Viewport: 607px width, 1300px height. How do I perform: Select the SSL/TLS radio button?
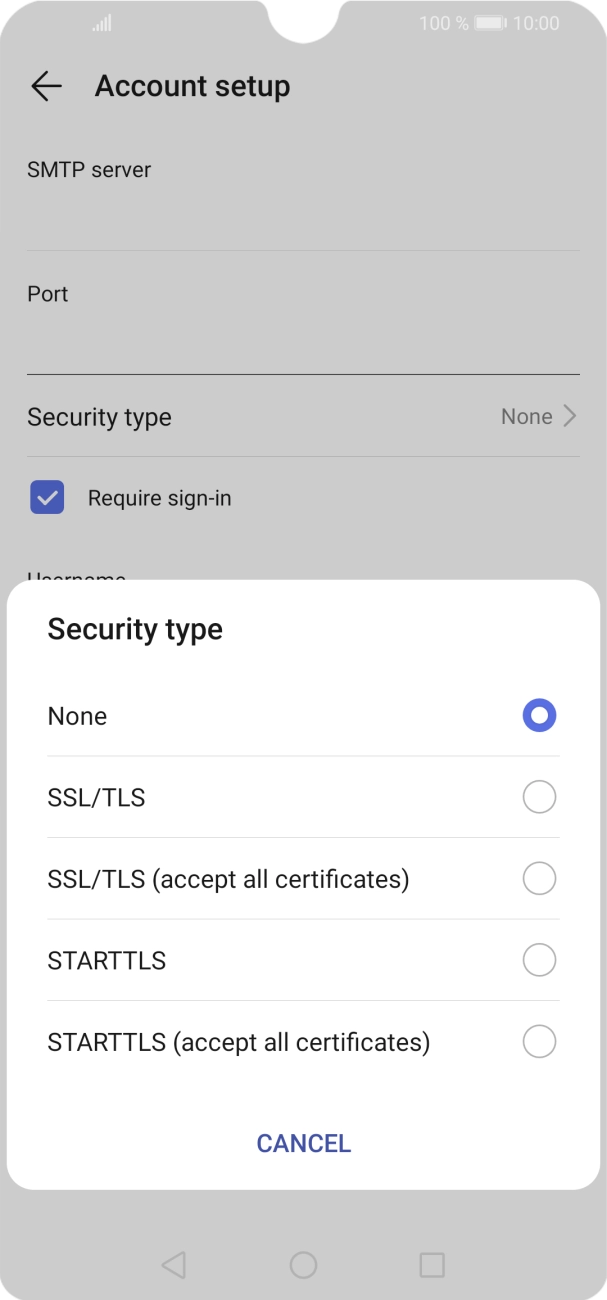tap(539, 797)
